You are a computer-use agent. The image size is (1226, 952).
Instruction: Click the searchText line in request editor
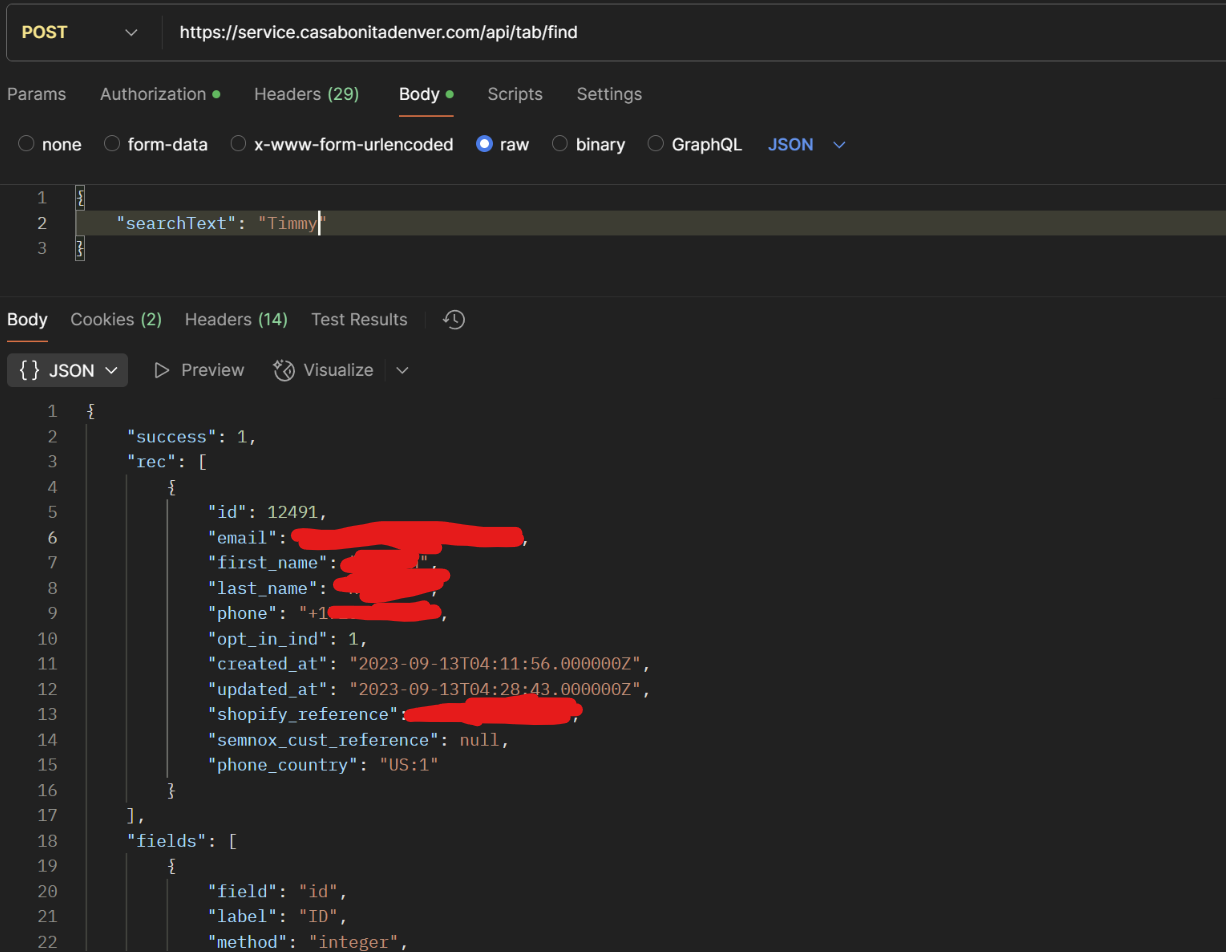point(650,223)
